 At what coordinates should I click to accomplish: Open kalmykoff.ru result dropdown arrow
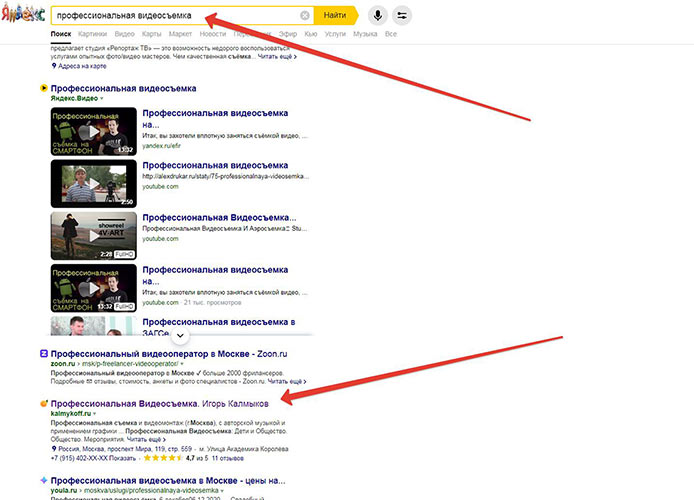pos(95,414)
